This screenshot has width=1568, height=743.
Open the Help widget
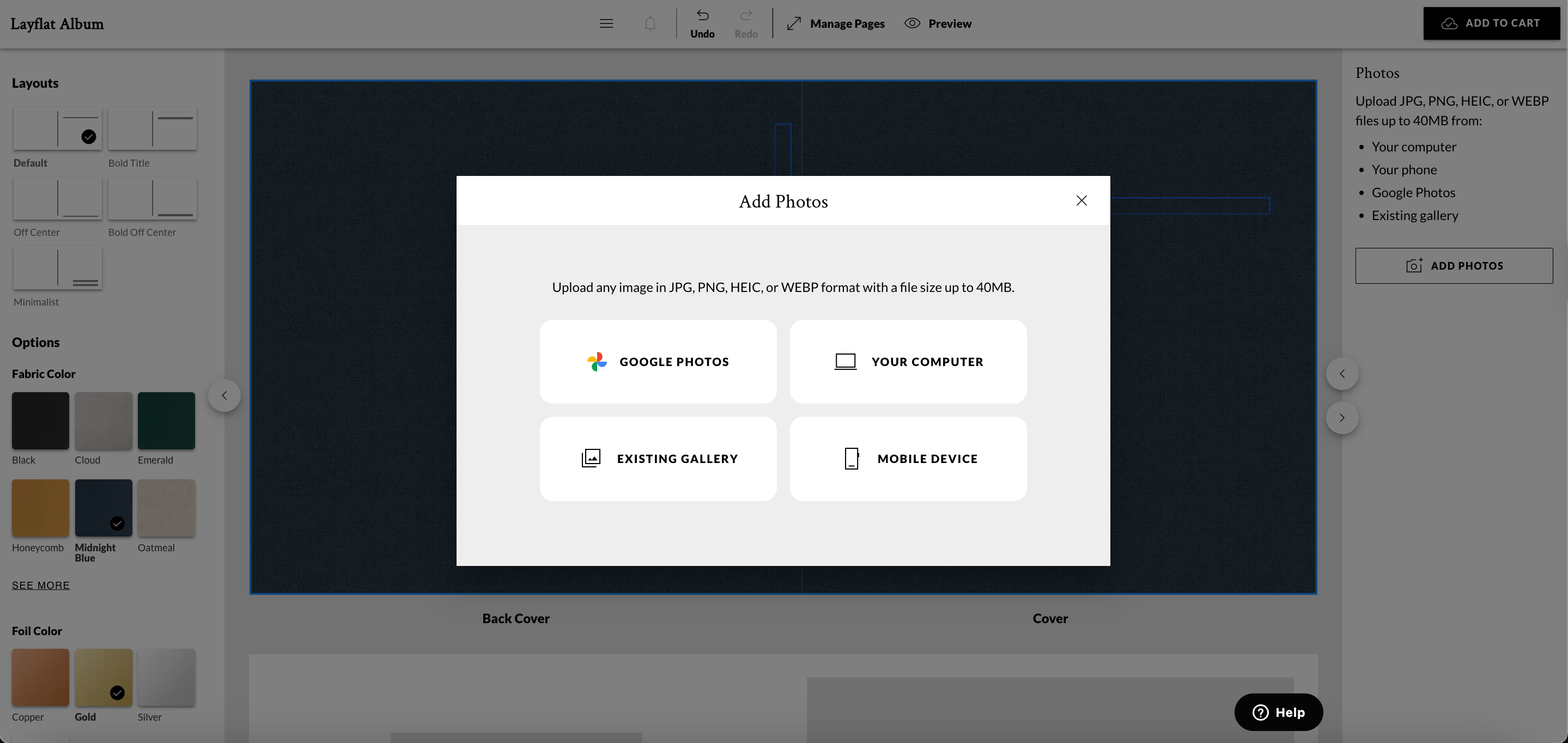coord(1278,712)
